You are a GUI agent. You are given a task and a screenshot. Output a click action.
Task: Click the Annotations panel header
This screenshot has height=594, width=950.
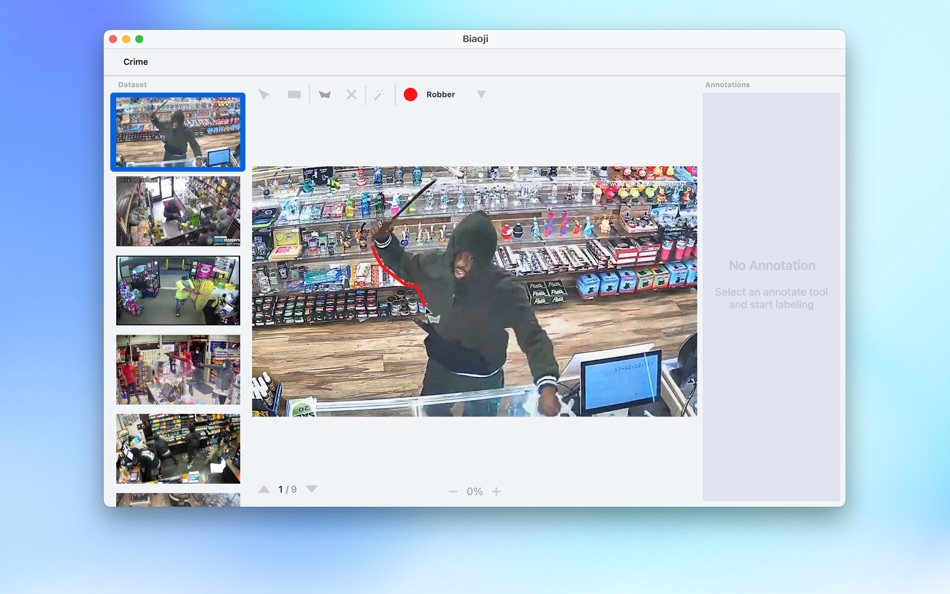(x=727, y=84)
